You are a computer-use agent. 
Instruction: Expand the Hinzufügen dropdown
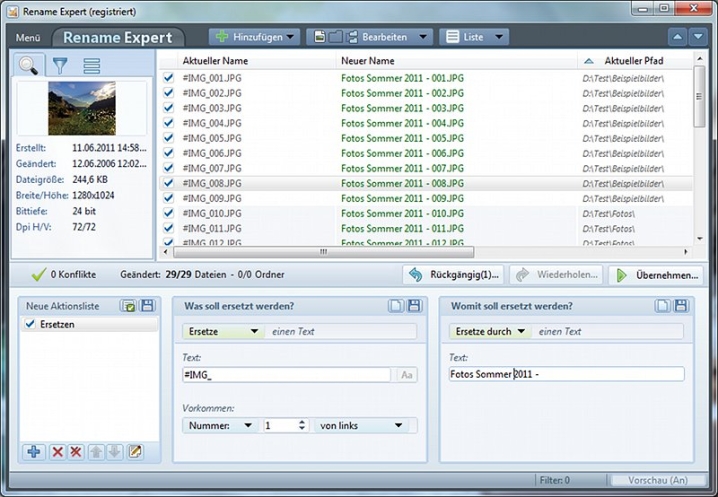click(x=254, y=37)
